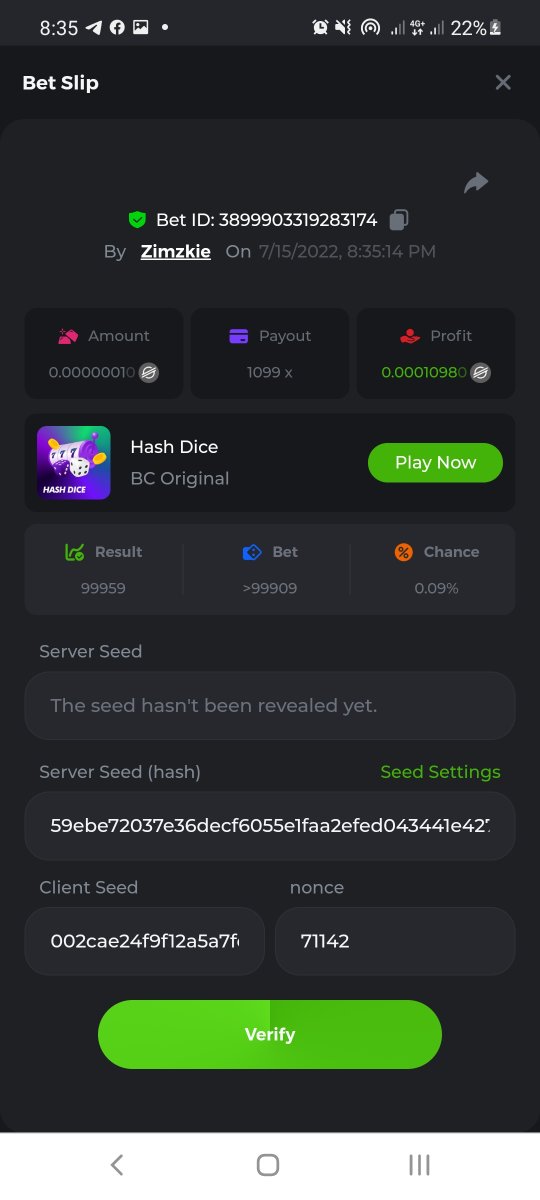Open Zimzkie user profile link

[176, 252]
